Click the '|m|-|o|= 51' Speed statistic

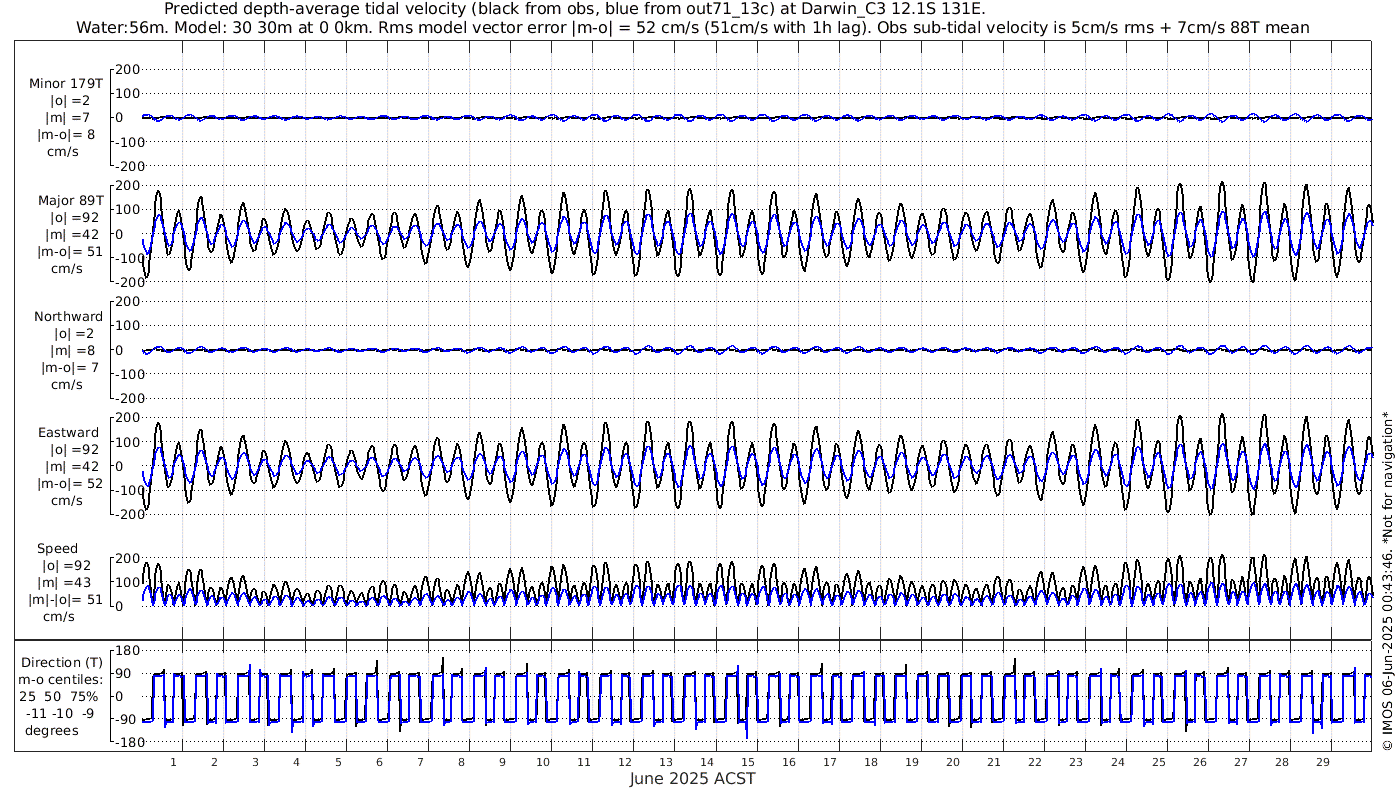(66, 600)
